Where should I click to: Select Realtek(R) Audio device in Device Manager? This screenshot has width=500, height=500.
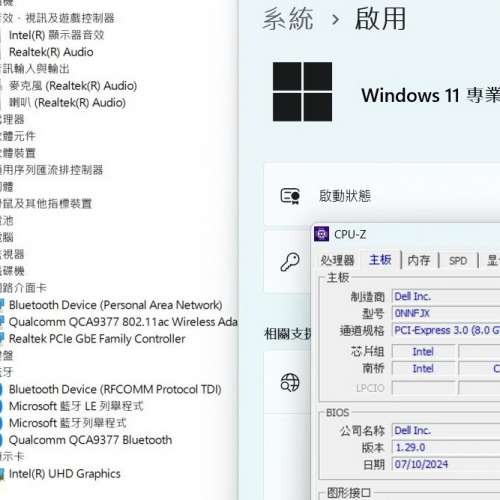coord(51,52)
